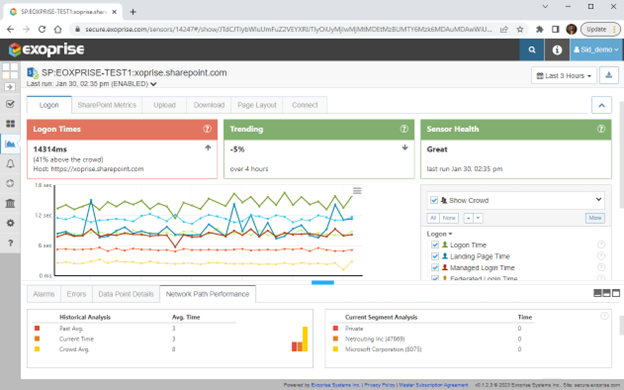Expand the Show Crowd dropdown chevron
This screenshot has height=390, width=624.
tap(598, 199)
